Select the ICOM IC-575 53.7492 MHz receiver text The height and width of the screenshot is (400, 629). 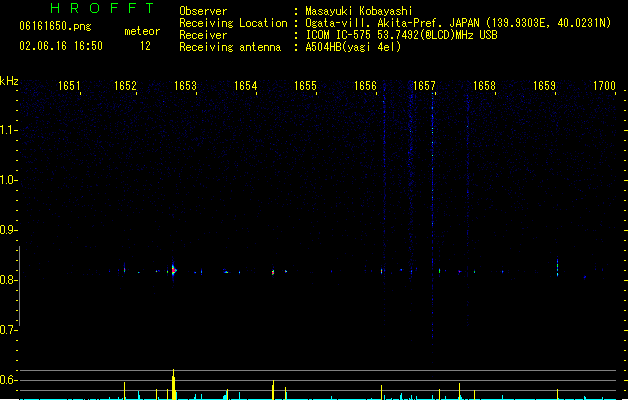pyautogui.click(x=402, y=35)
